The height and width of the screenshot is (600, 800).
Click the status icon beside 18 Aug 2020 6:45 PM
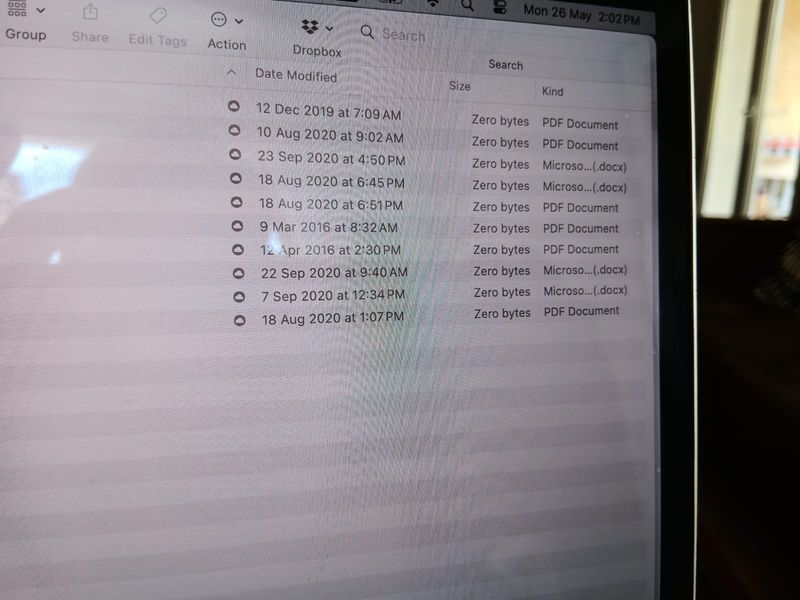click(236, 178)
